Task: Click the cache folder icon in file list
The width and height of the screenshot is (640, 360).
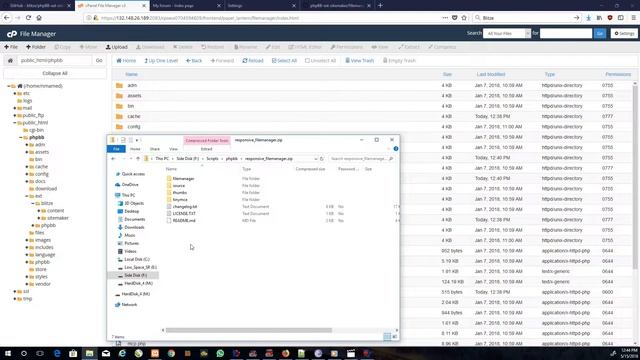Action: click(x=119, y=116)
